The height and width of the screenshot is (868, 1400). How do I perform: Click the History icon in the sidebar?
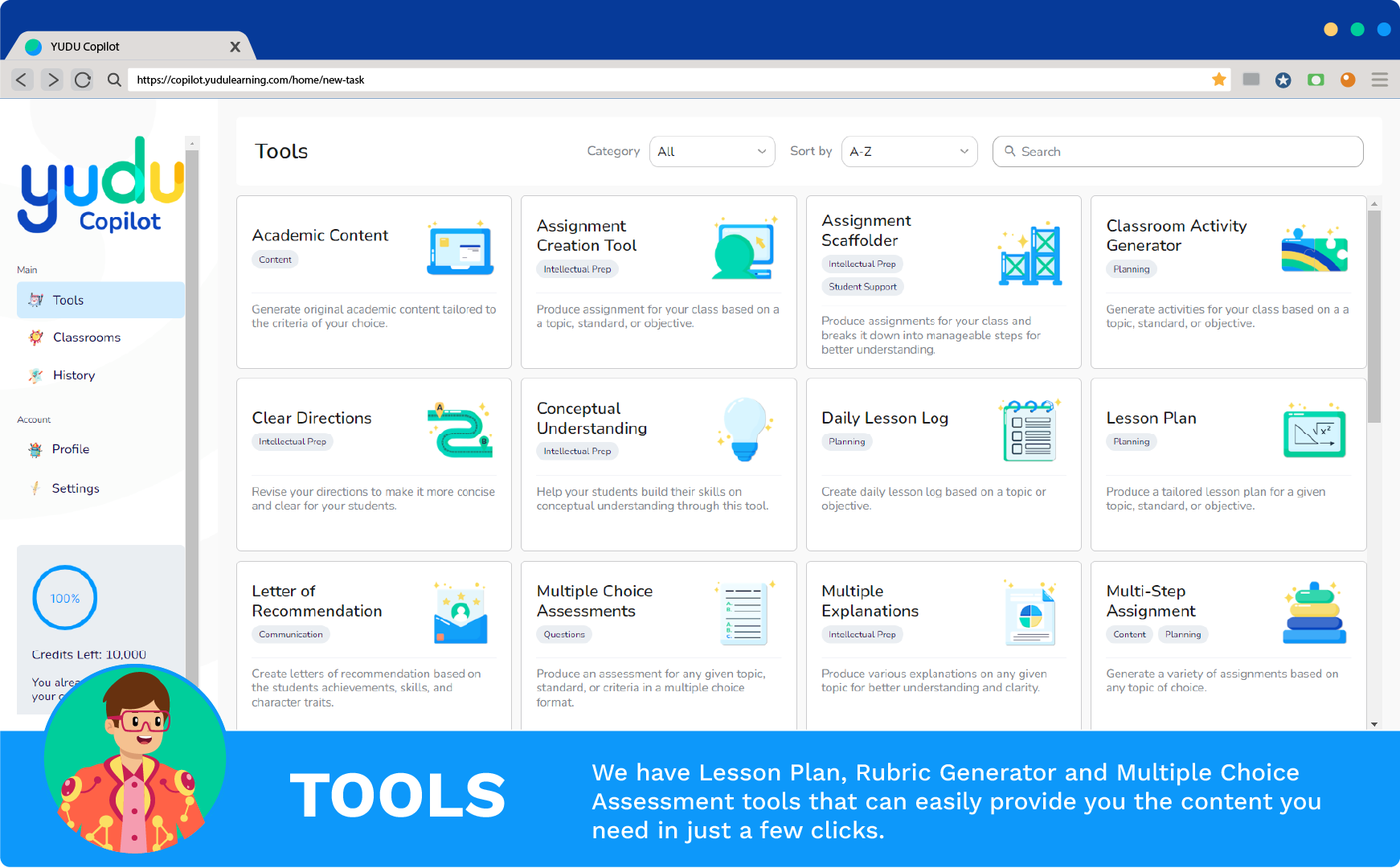[x=35, y=375]
